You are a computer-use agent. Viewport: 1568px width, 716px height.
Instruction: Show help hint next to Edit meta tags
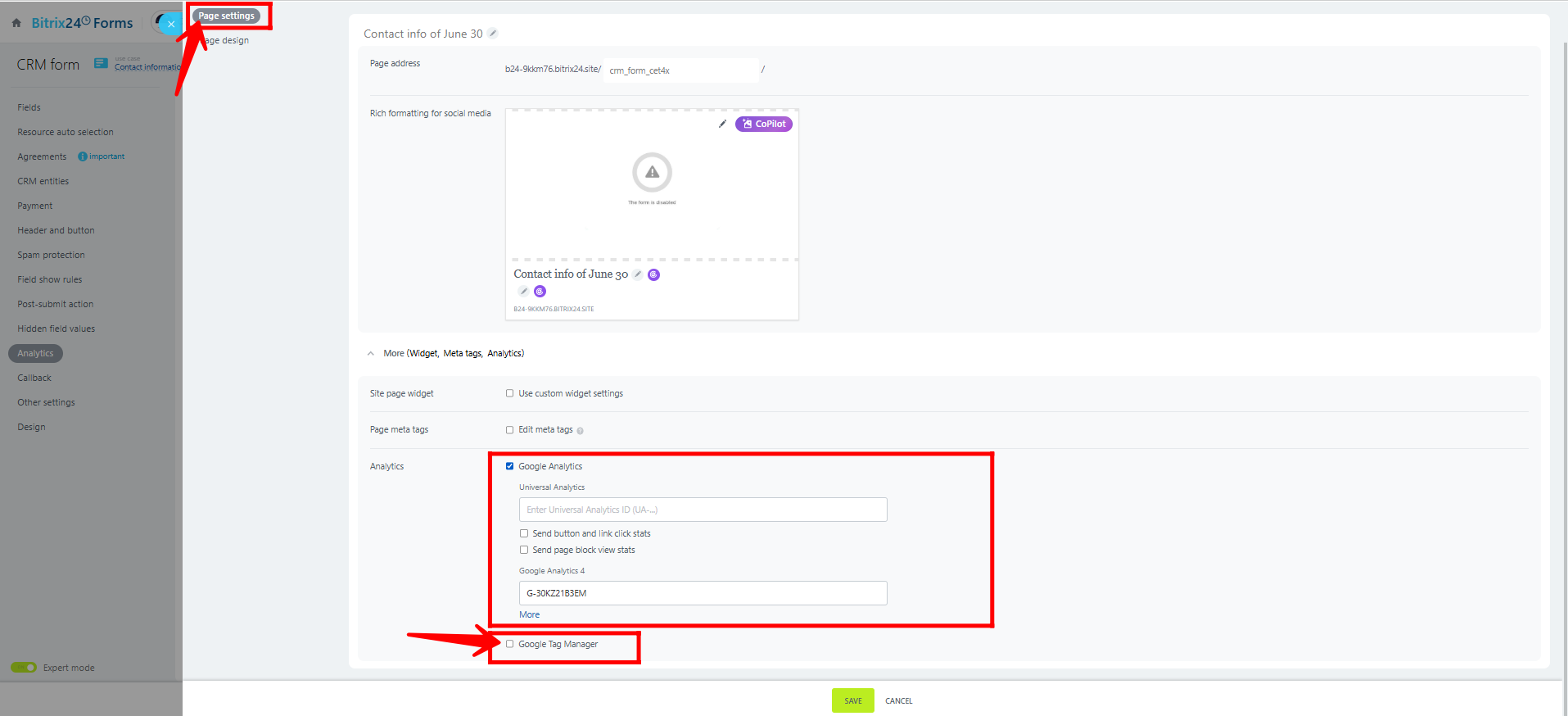[x=580, y=430]
